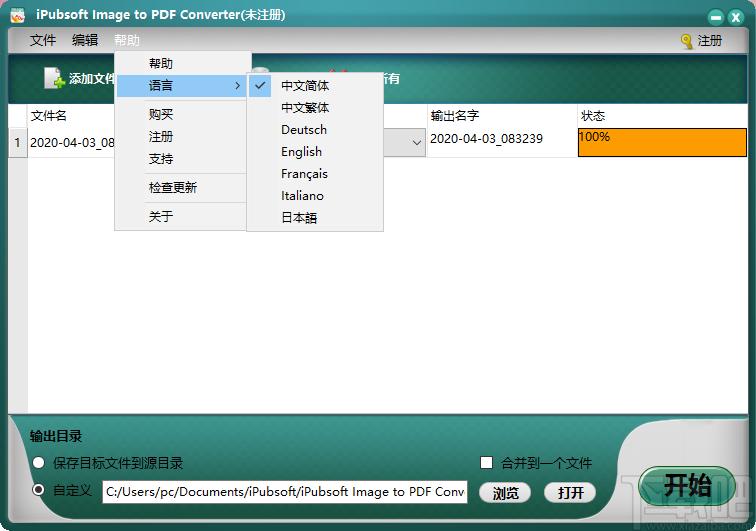Image resolution: width=756 pixels, height=531 pixels.
Task: Open the 文件 menu
Action: tap(42, 40)
